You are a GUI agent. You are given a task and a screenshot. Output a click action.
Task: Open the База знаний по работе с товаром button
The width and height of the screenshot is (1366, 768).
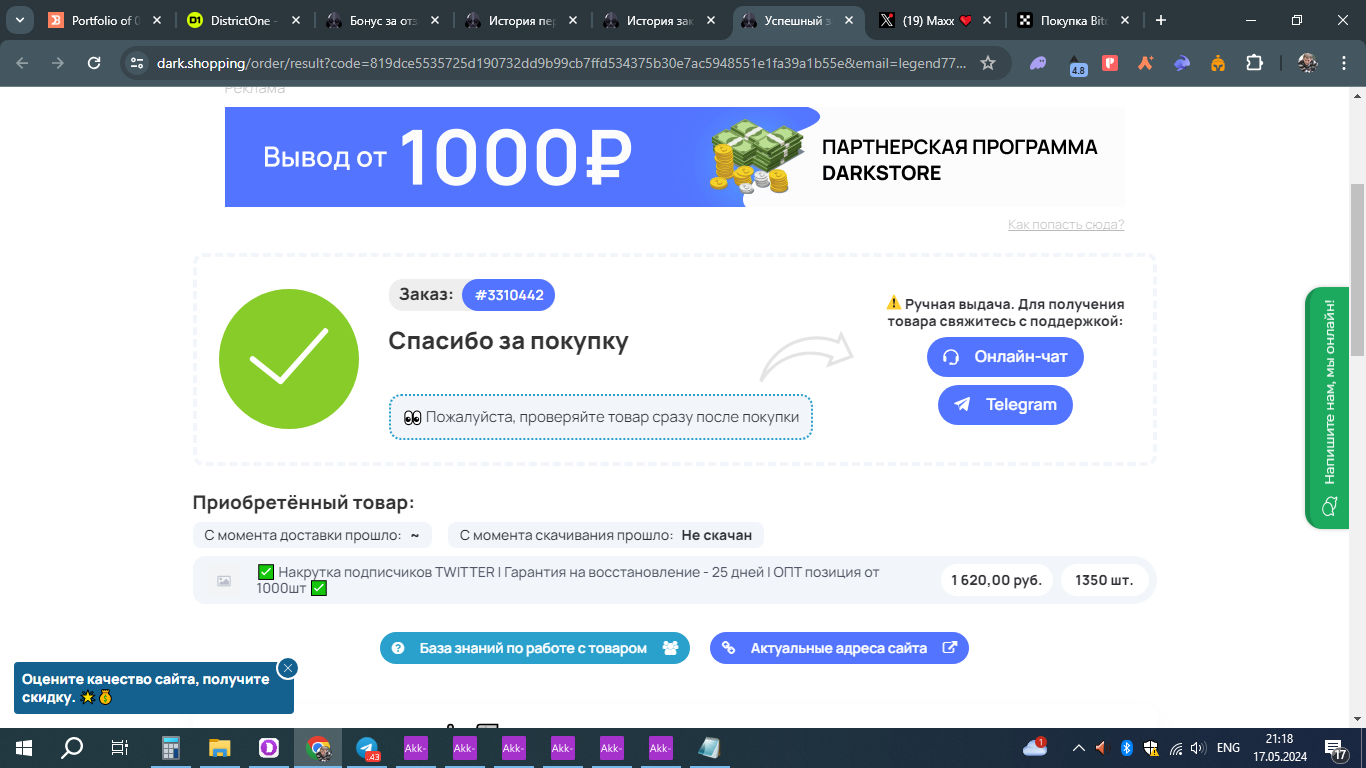point(534,648)
